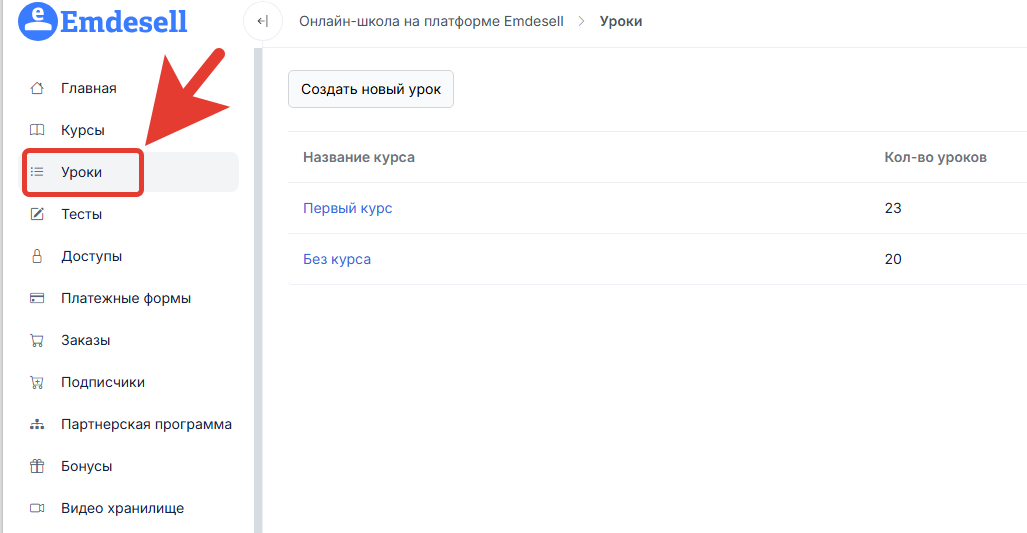Open the Без курса link
Screen dimensions: 1027x533
pos(337,259)
